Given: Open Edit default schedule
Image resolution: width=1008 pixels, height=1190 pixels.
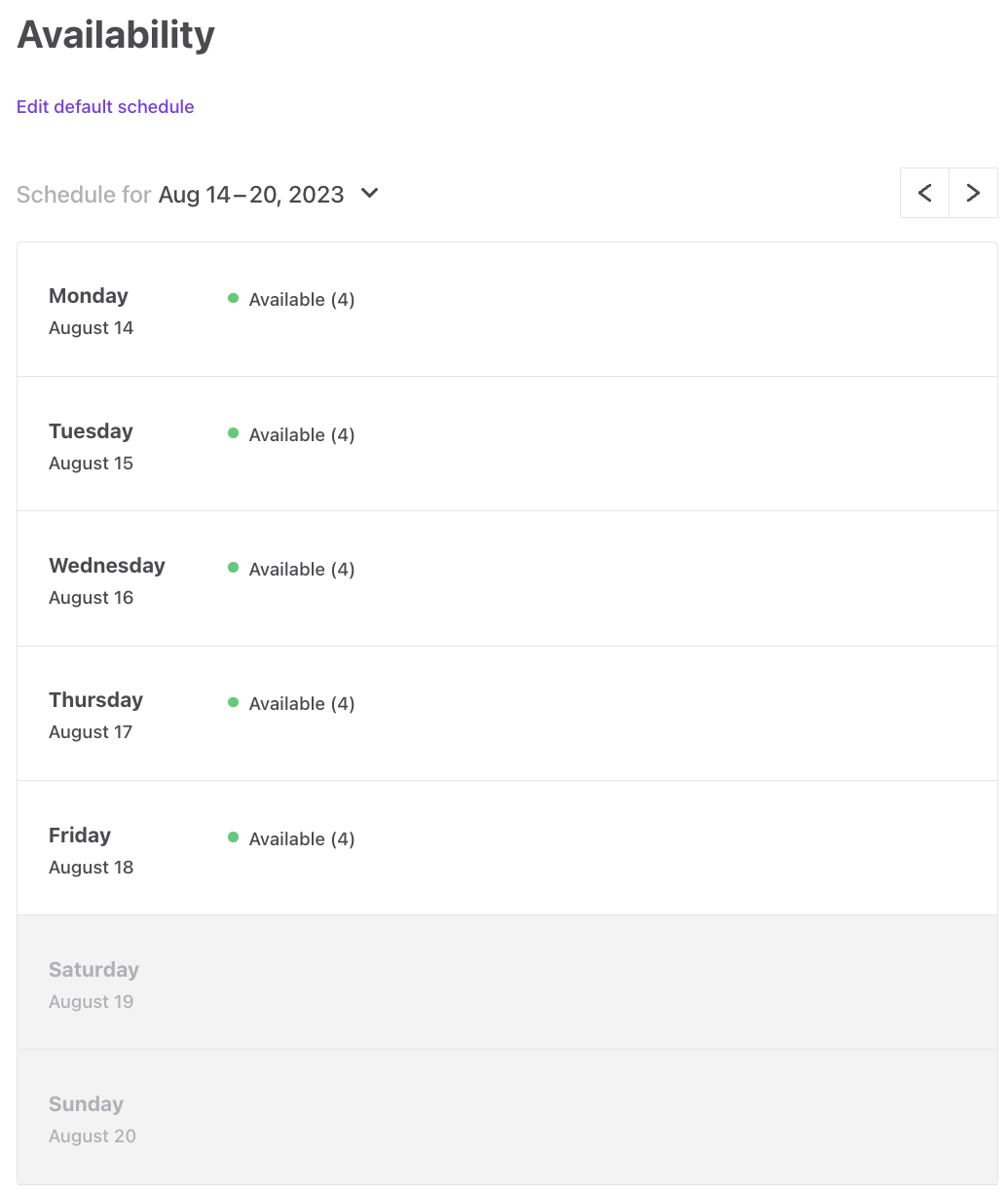Looking at the screenshot, I should pyautogui.click(x=104, y=106).
